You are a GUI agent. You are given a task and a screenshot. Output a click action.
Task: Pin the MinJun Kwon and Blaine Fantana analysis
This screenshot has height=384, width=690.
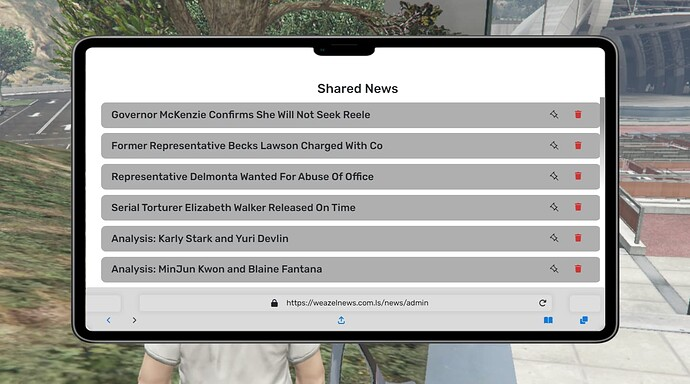click(x=554, y=269)
